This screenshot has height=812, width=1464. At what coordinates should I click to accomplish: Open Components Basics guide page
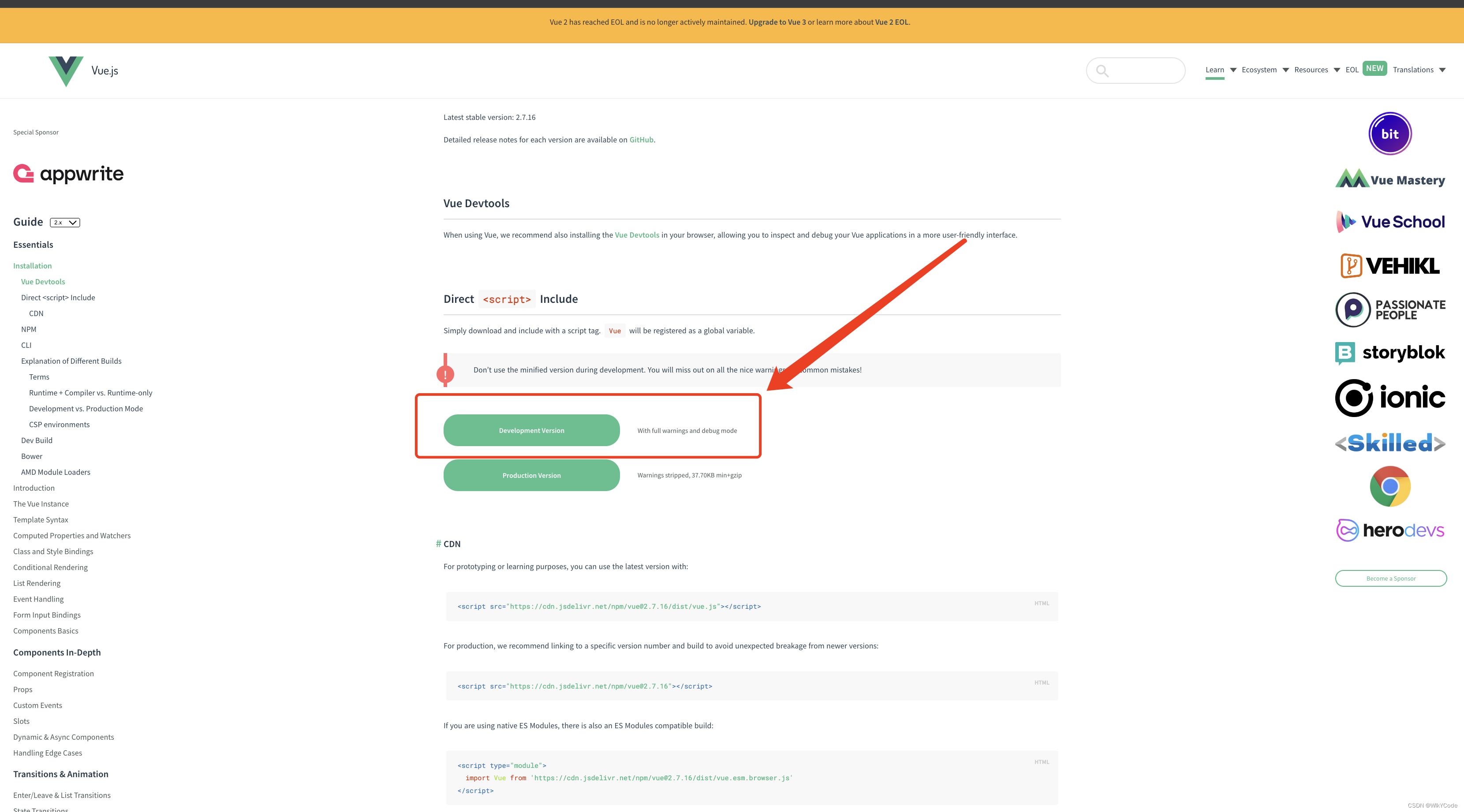45,631
